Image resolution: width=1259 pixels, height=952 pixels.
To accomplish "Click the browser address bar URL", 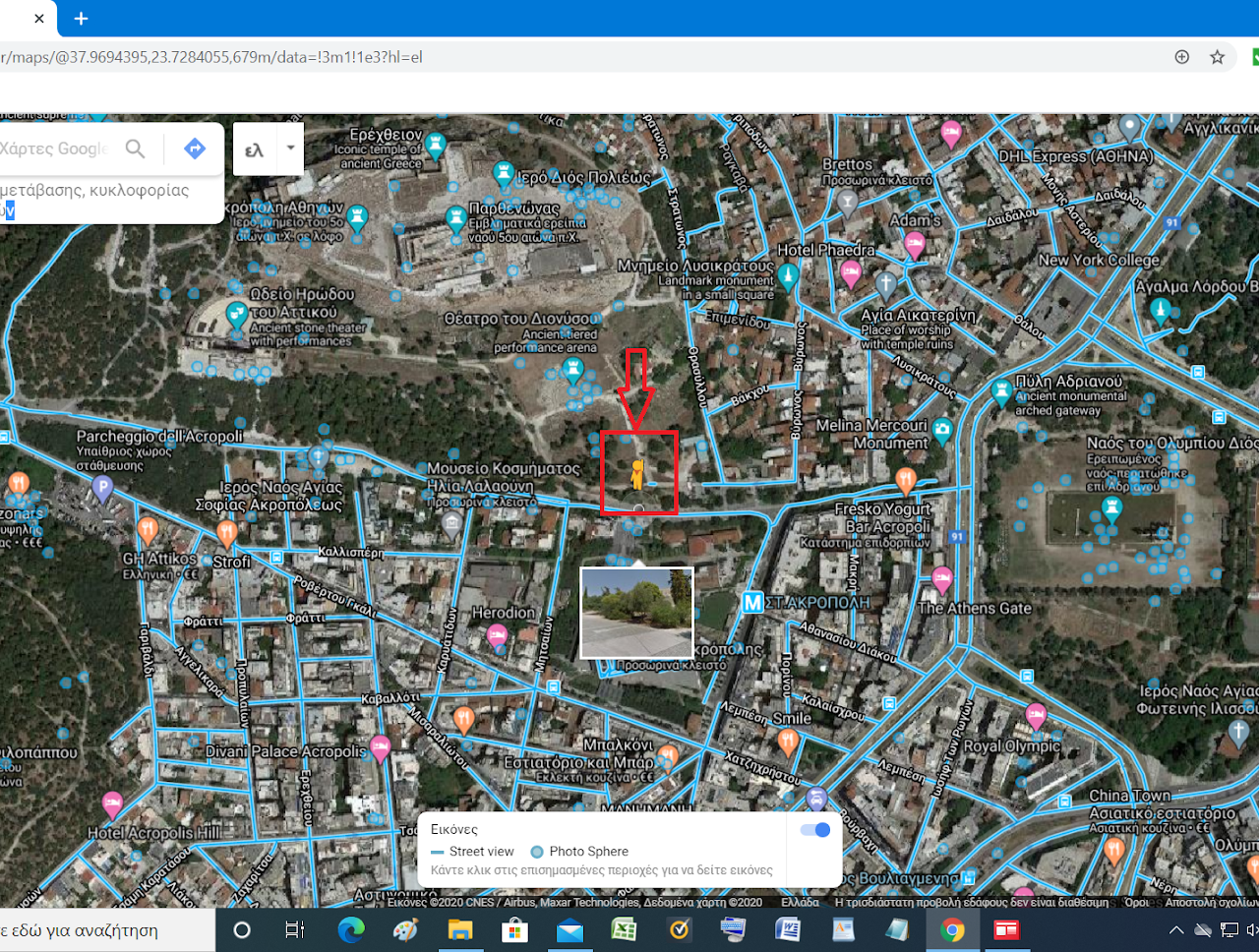I will [x=211, y=57].
